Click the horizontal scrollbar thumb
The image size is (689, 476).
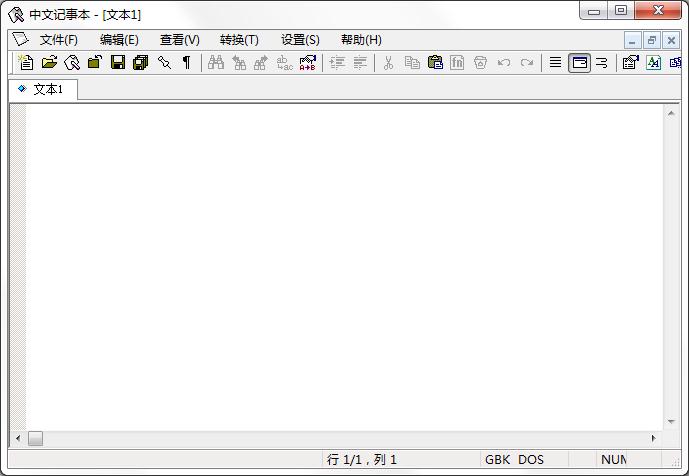(35, 438)
